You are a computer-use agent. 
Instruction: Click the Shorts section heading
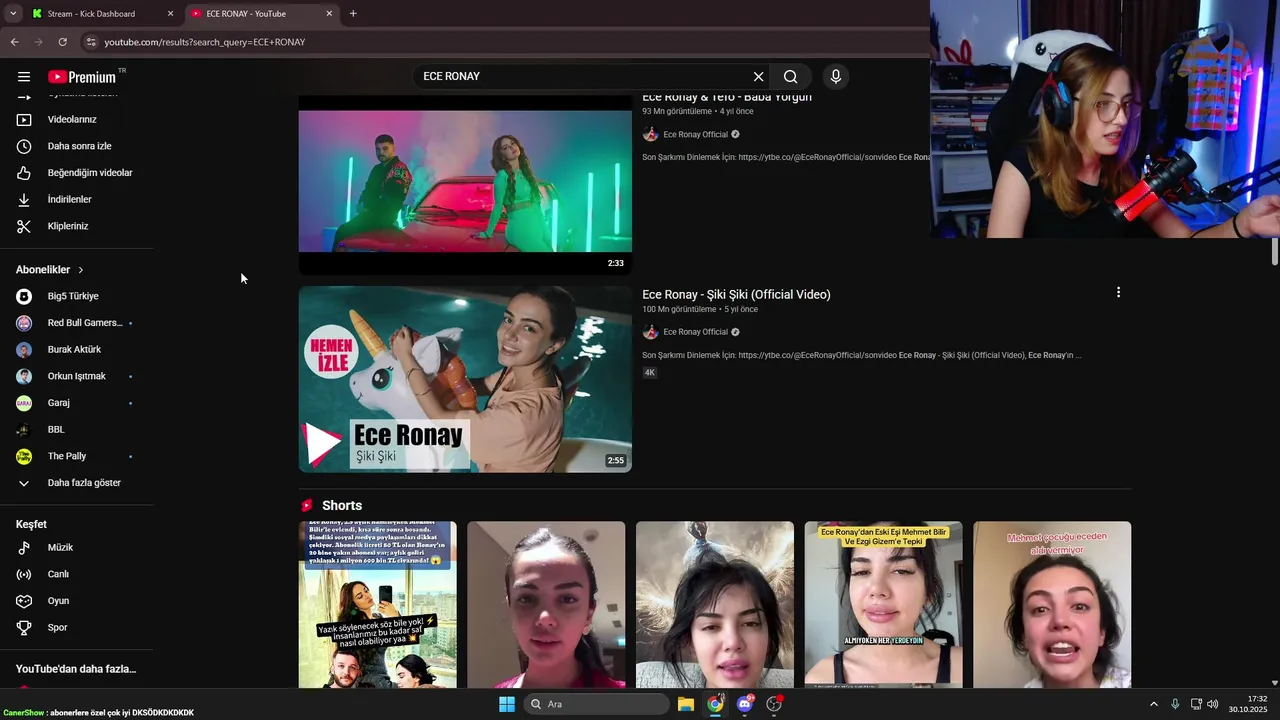pyautogui.click(x=342, y=506)
